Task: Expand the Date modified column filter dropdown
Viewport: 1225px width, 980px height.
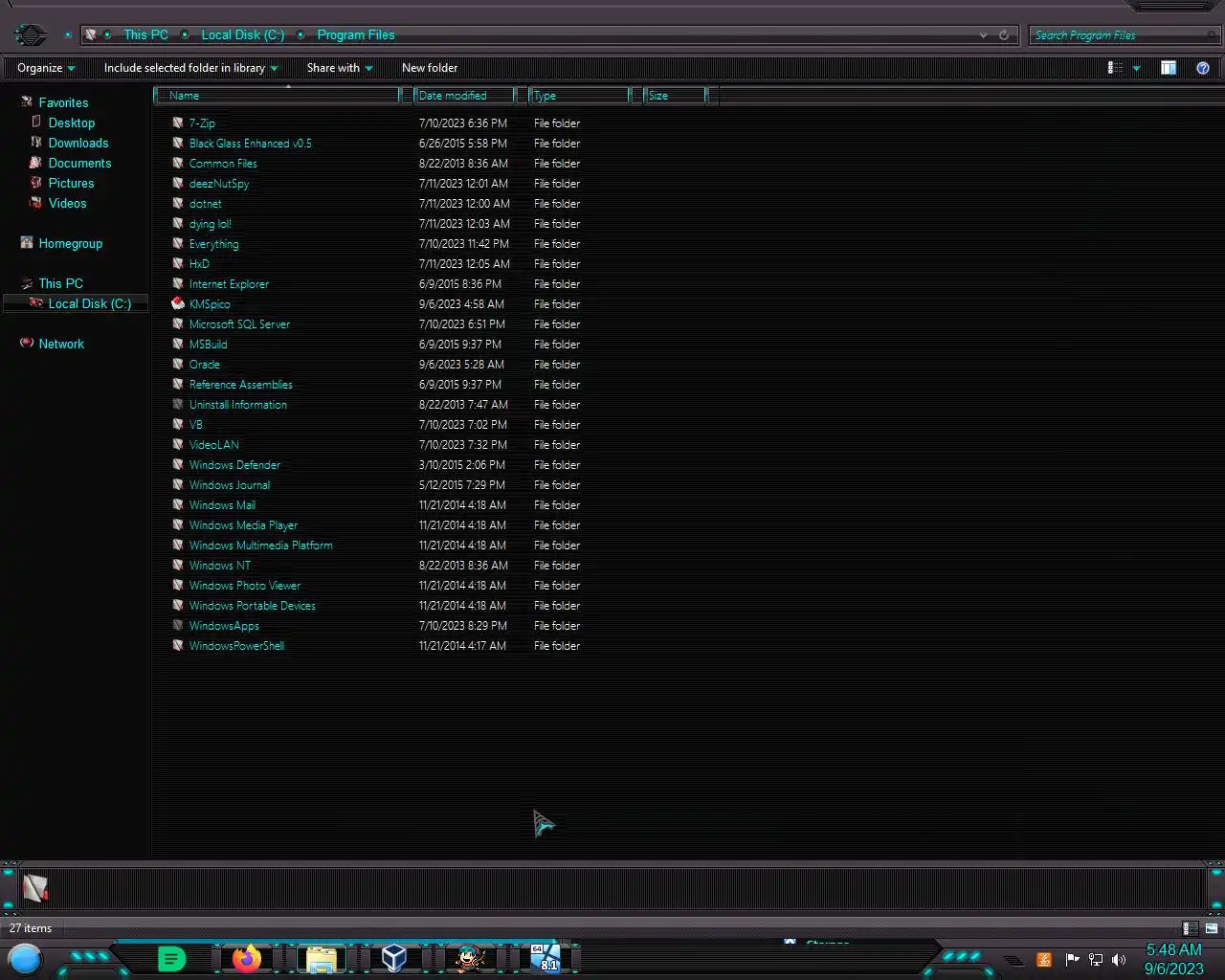Action: pos(522,96)
